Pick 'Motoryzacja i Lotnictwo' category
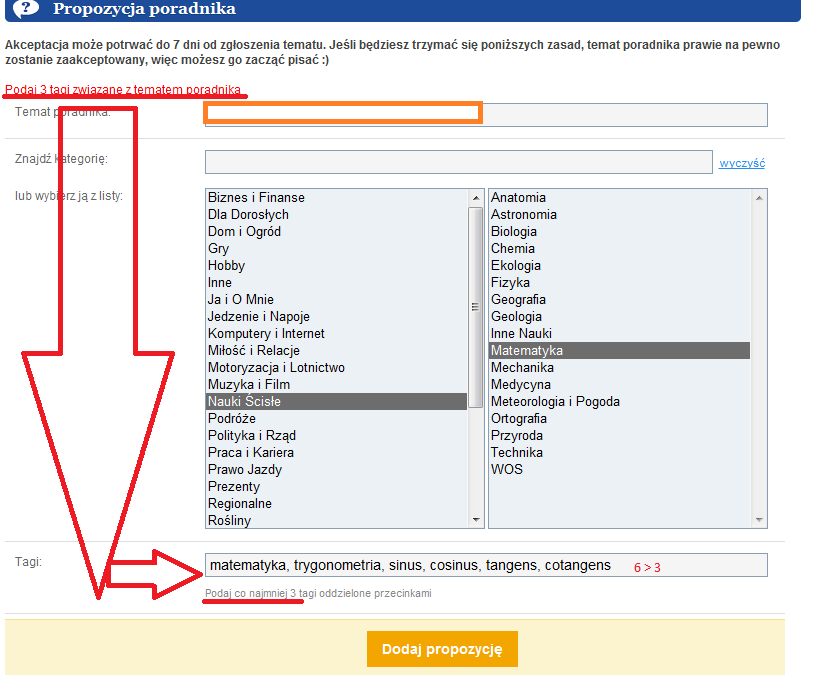This screenshot has height=675, width=824. click(276, 368)
